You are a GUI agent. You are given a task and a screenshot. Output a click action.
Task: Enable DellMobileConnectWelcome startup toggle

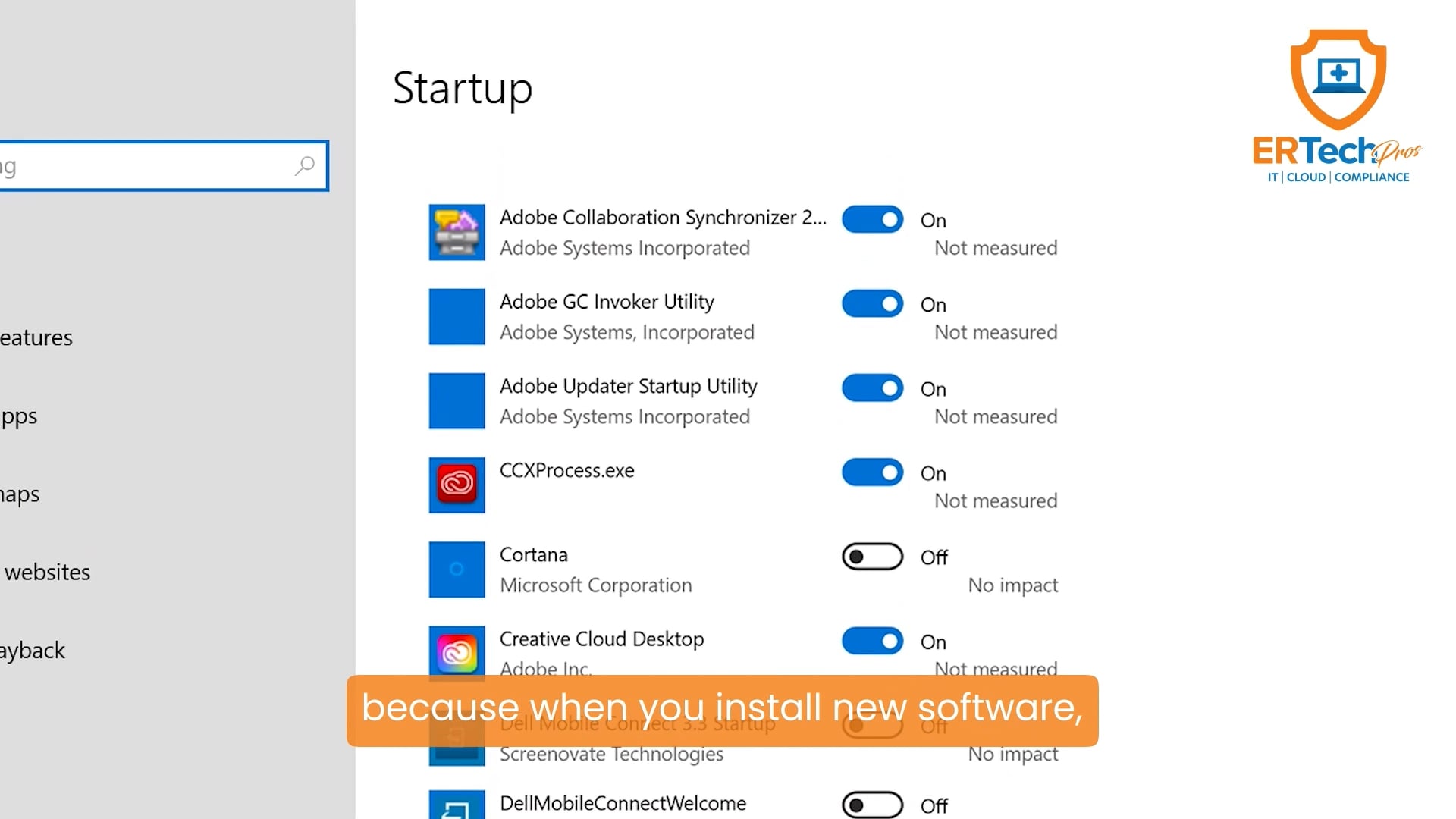pos(872,805)
